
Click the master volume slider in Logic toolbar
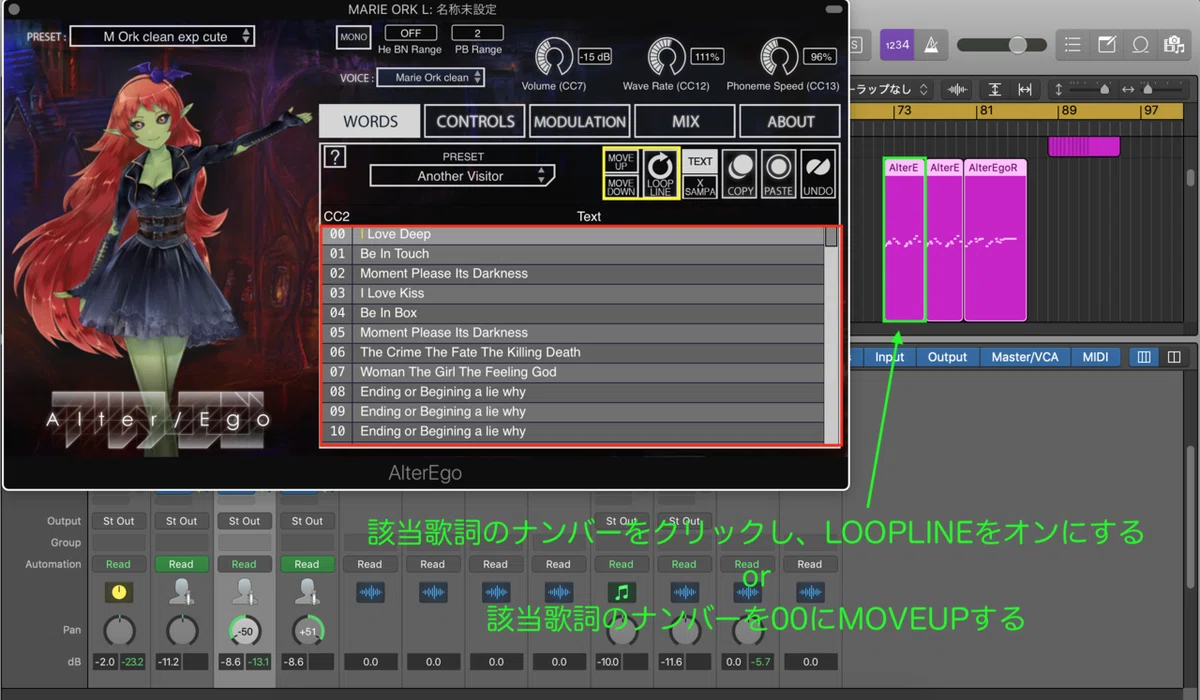(x=1000, y=45)
